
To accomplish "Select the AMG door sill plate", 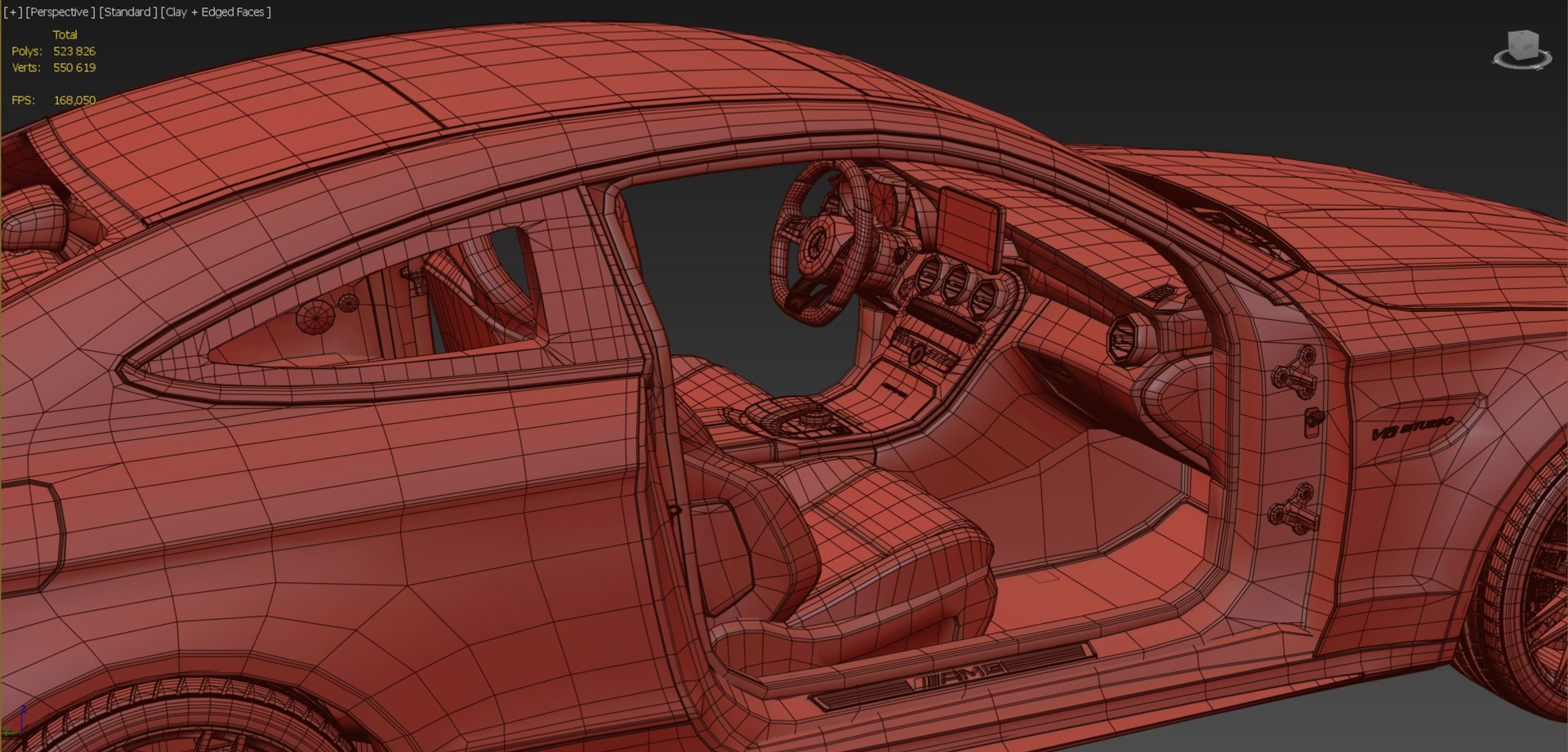I will pos(951,675).
